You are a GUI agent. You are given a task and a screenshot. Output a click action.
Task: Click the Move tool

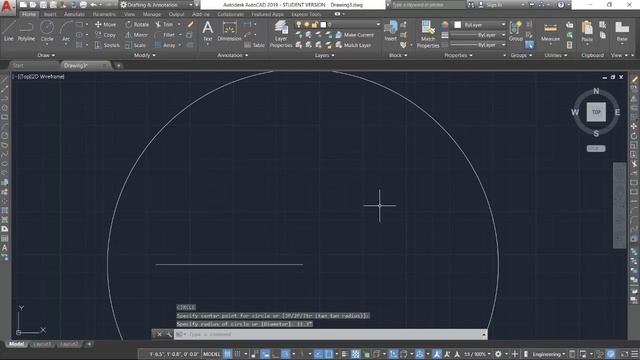click(x=105, y=24)
